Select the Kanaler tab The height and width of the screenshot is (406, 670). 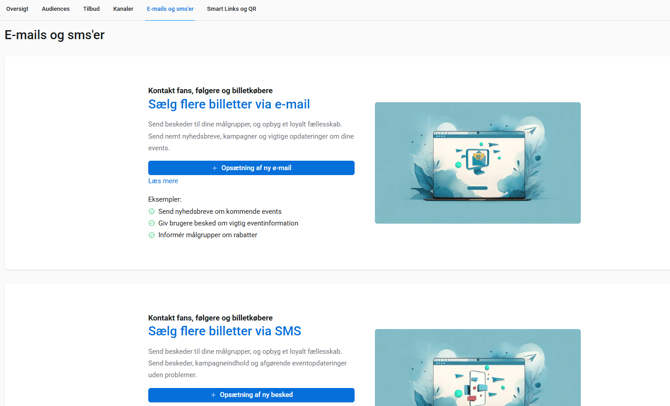tap(123, 9)
